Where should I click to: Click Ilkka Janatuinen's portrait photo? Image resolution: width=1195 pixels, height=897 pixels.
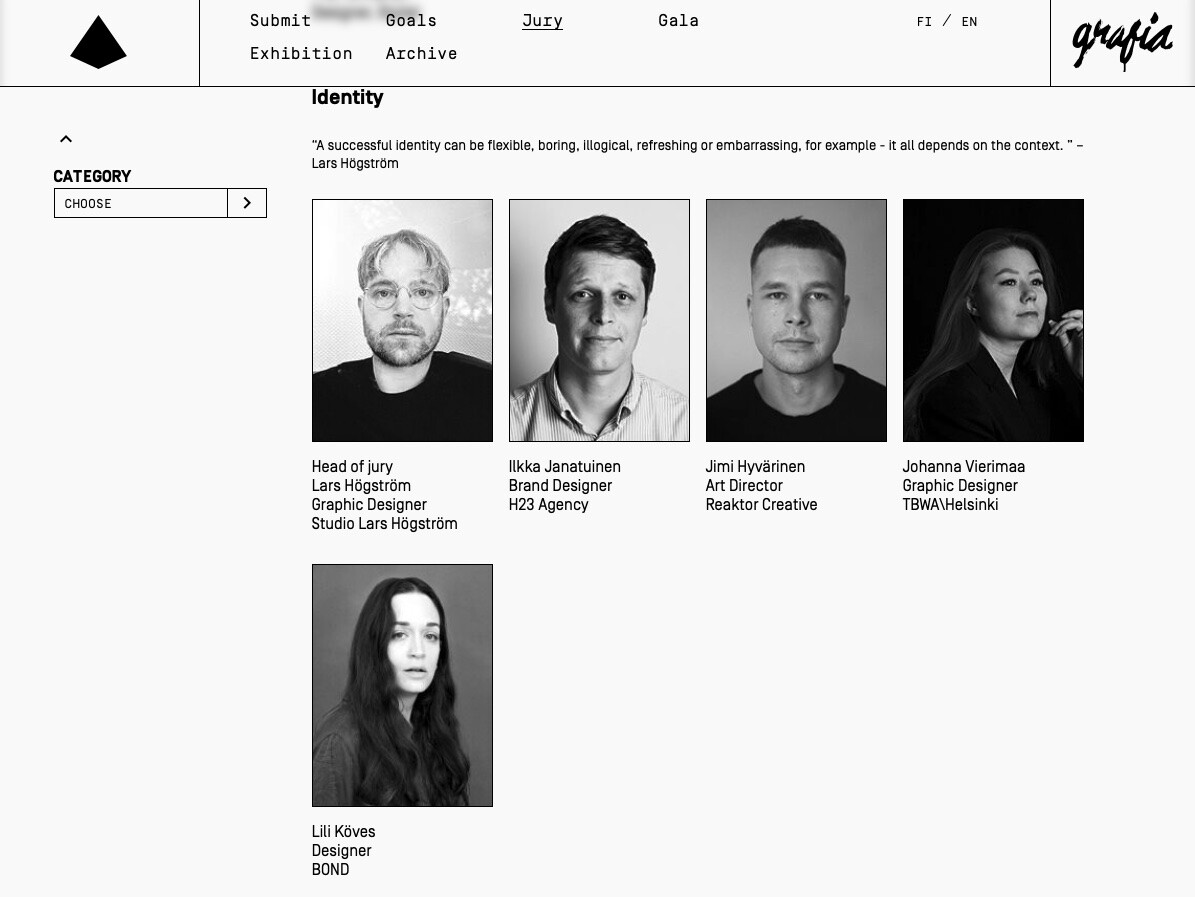click(x=599, y=320)
